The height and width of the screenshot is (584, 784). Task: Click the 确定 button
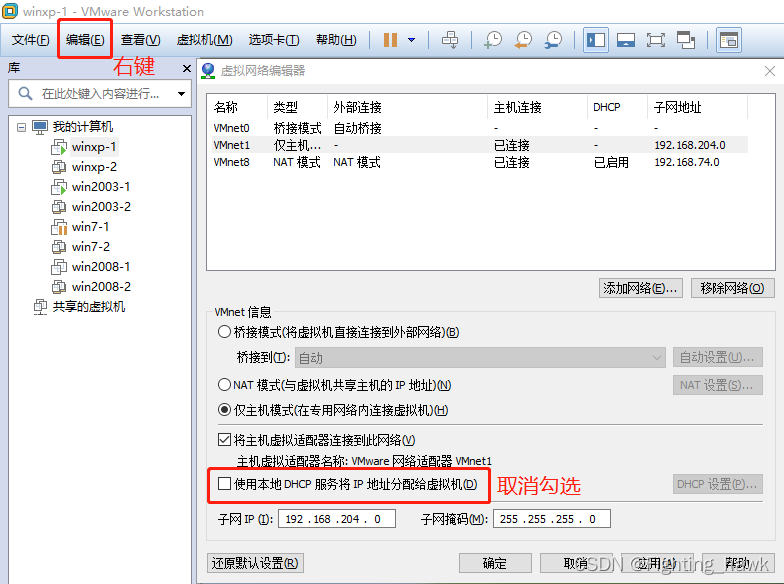pyautogui.click(x=495, y=563)
